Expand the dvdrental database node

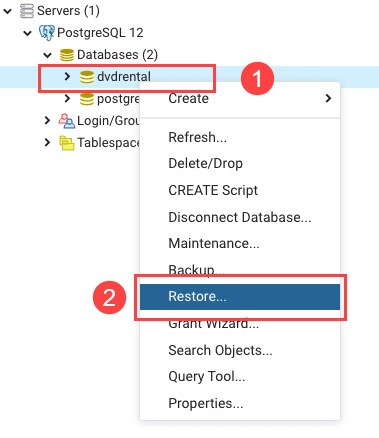tap(67, 77)
